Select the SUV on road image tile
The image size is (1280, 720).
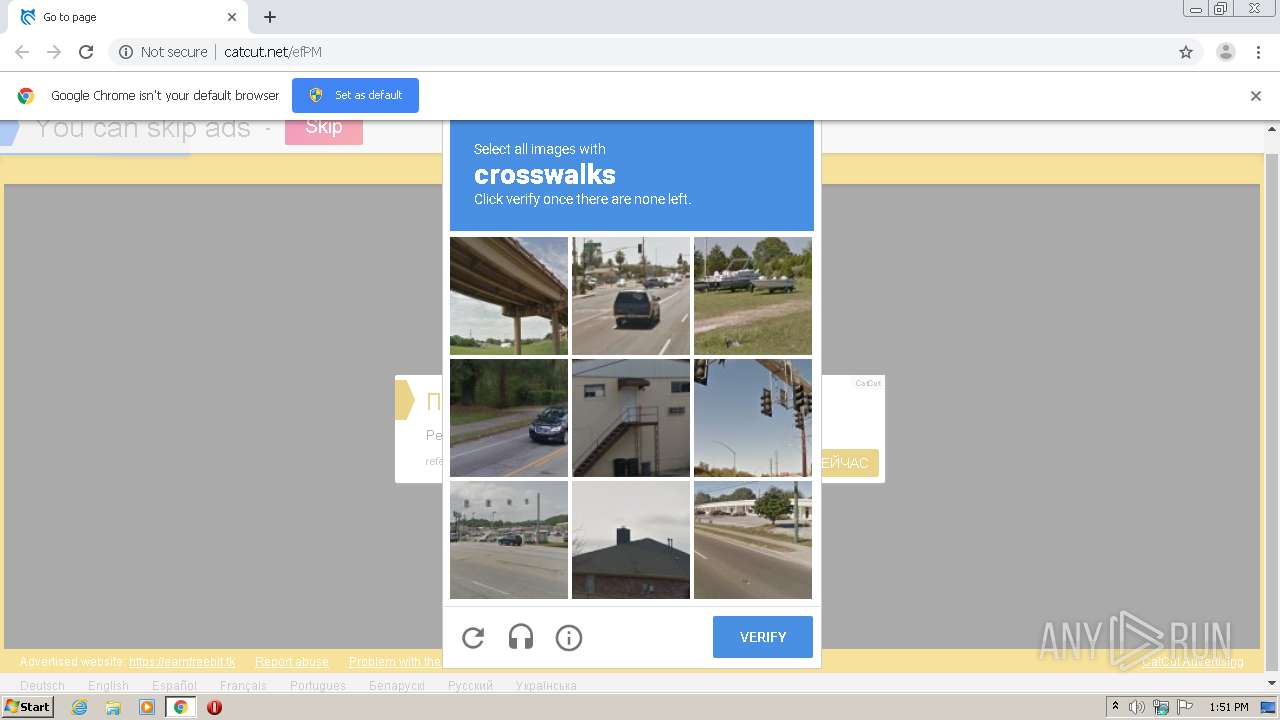(631, 296)
